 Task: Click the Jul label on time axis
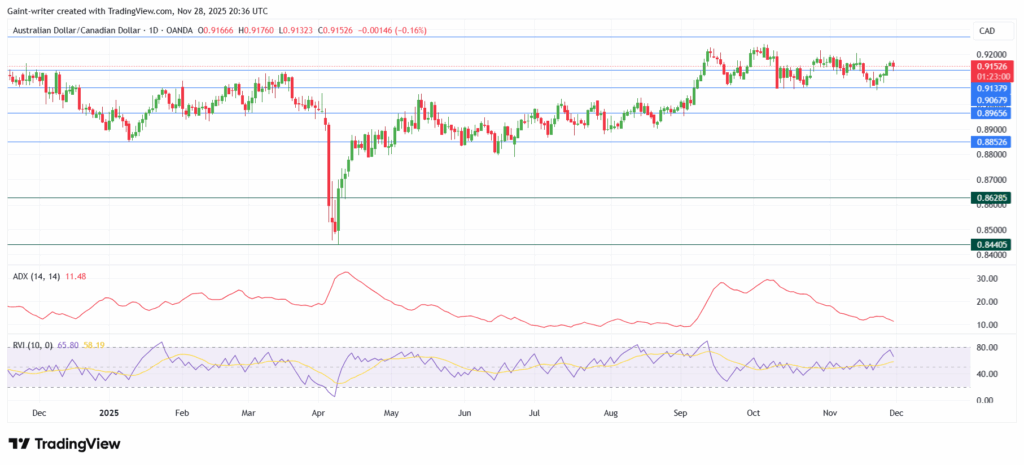tap(533, 413)
